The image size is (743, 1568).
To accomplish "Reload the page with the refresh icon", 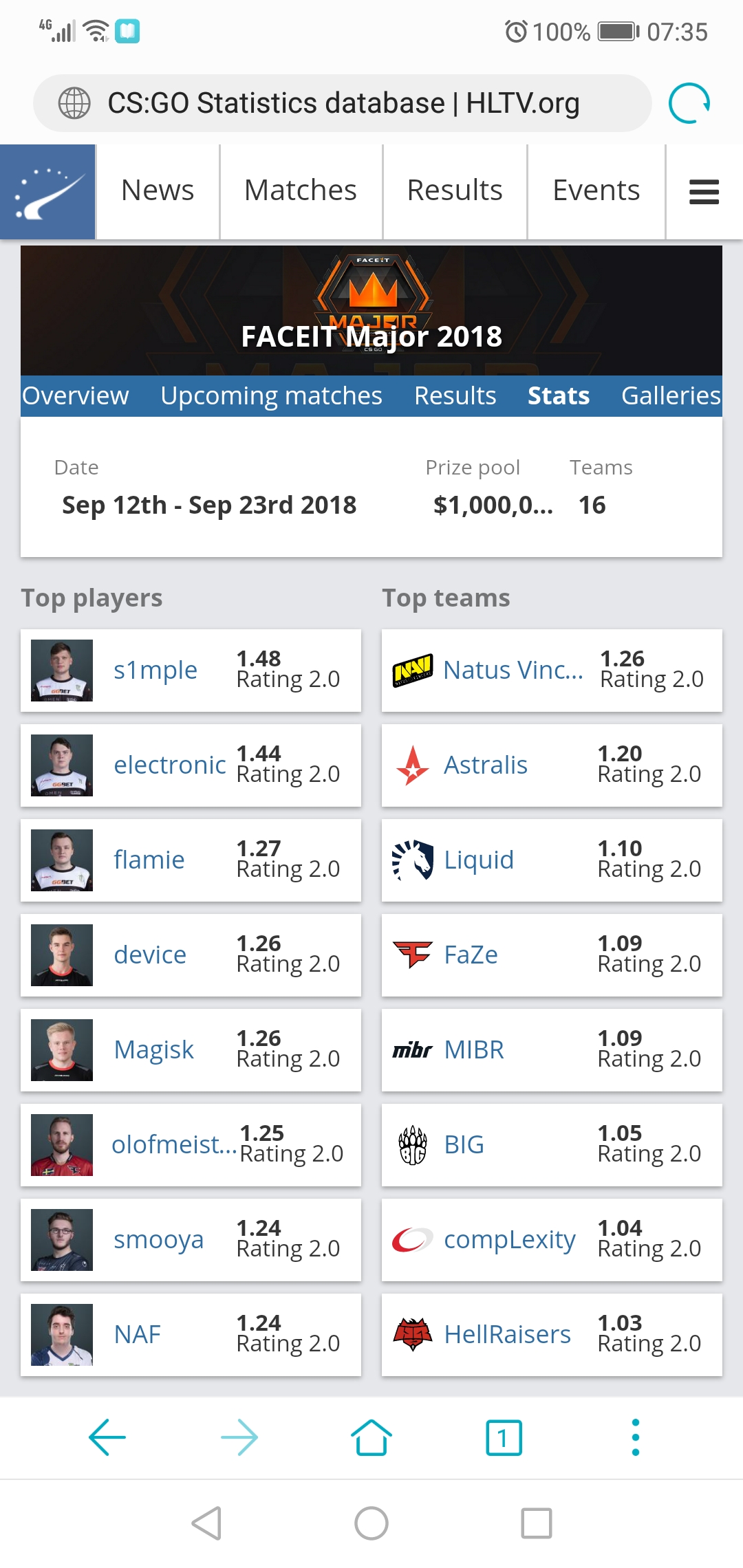I will (689, 103).
